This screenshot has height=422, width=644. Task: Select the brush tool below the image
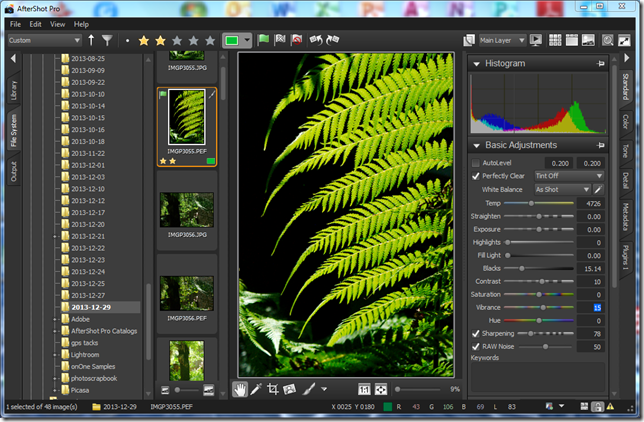tap(309, 388)
